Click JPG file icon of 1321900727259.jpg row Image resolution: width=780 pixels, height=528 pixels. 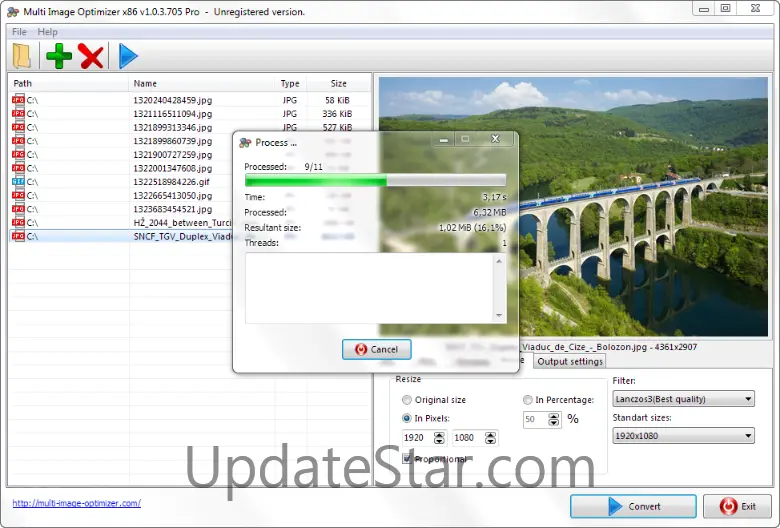point(18,154)
